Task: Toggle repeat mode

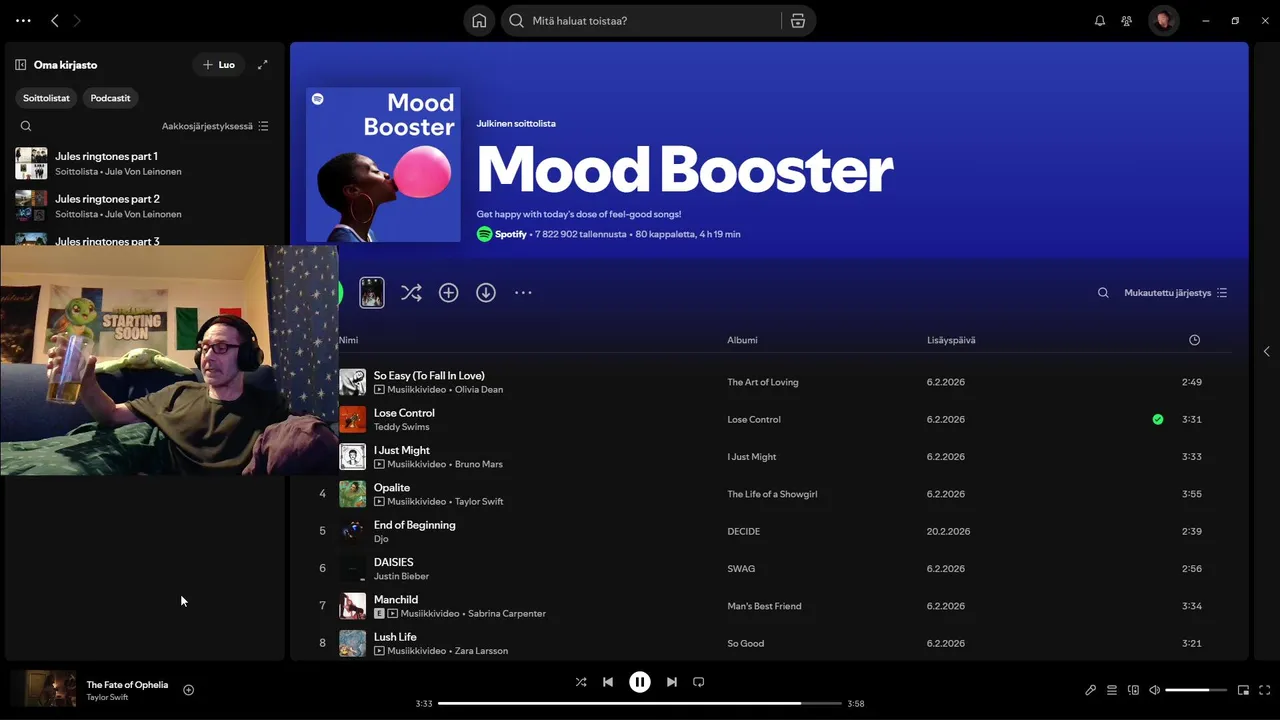Action: tap(699, 682)
